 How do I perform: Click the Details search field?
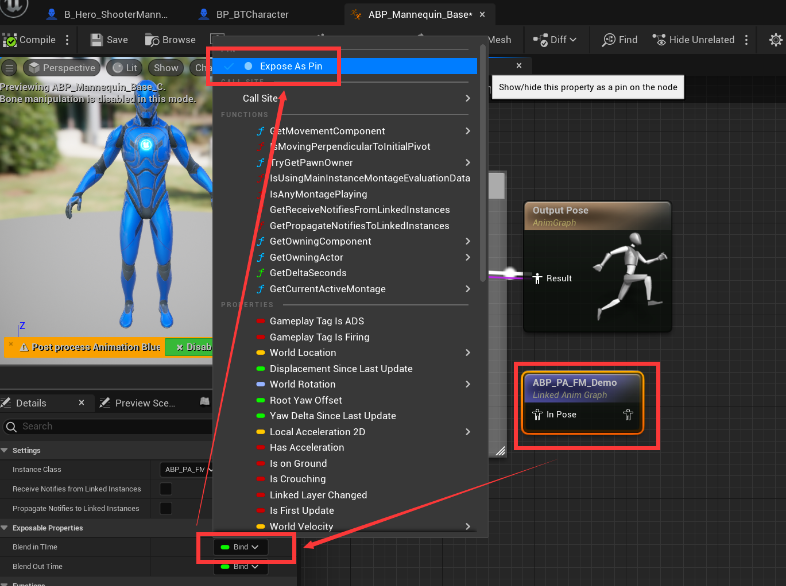108,427
